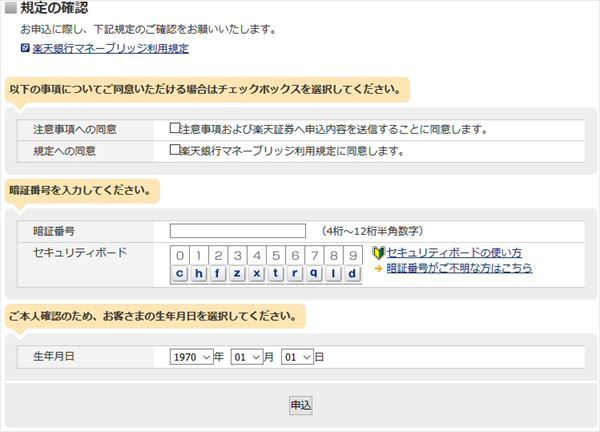Click the 楽天銀行マネーブリッジ利用規定に同意します text
Screen dimensions: 600x432
[292, 151]
